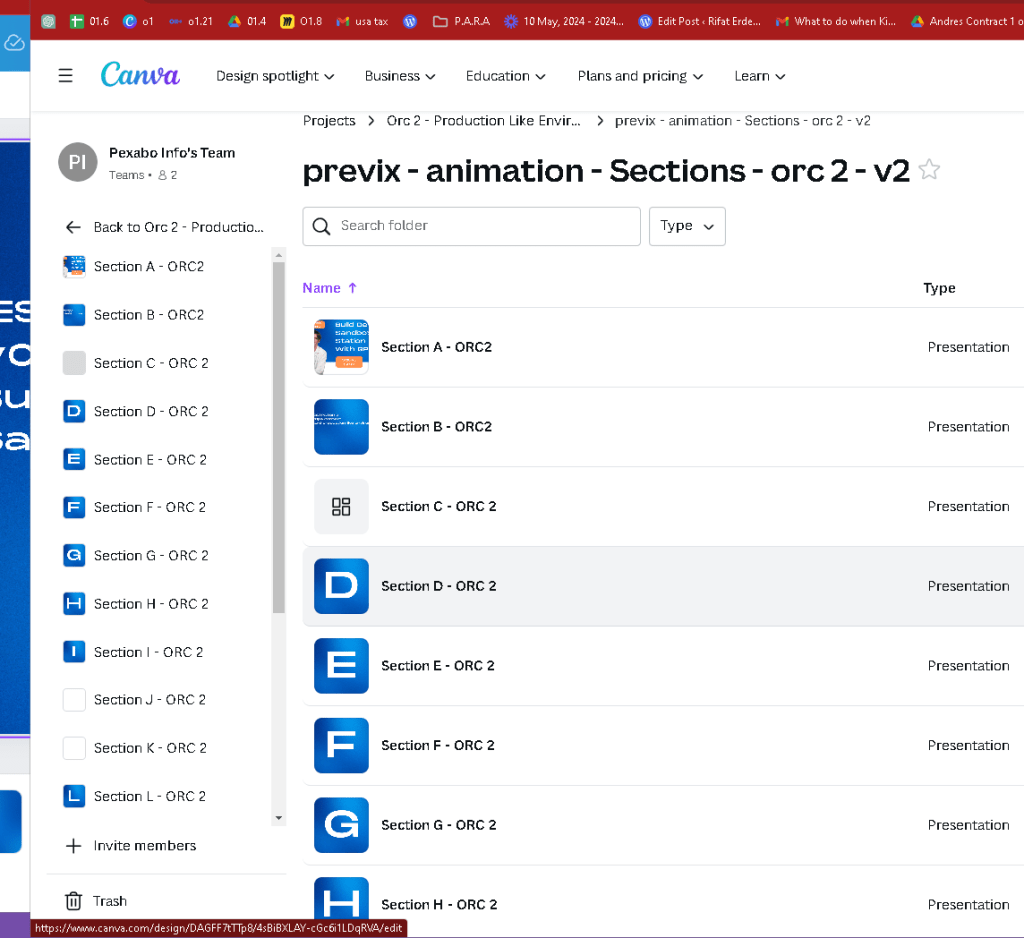Sort by Name column header
The width and height of the screenshot is (1024, 938).
pos(330,288)
